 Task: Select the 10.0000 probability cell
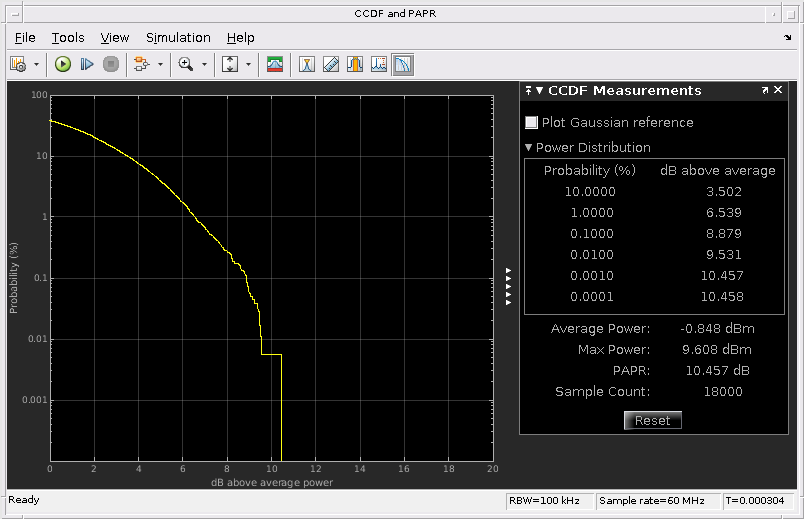[590, 192]
